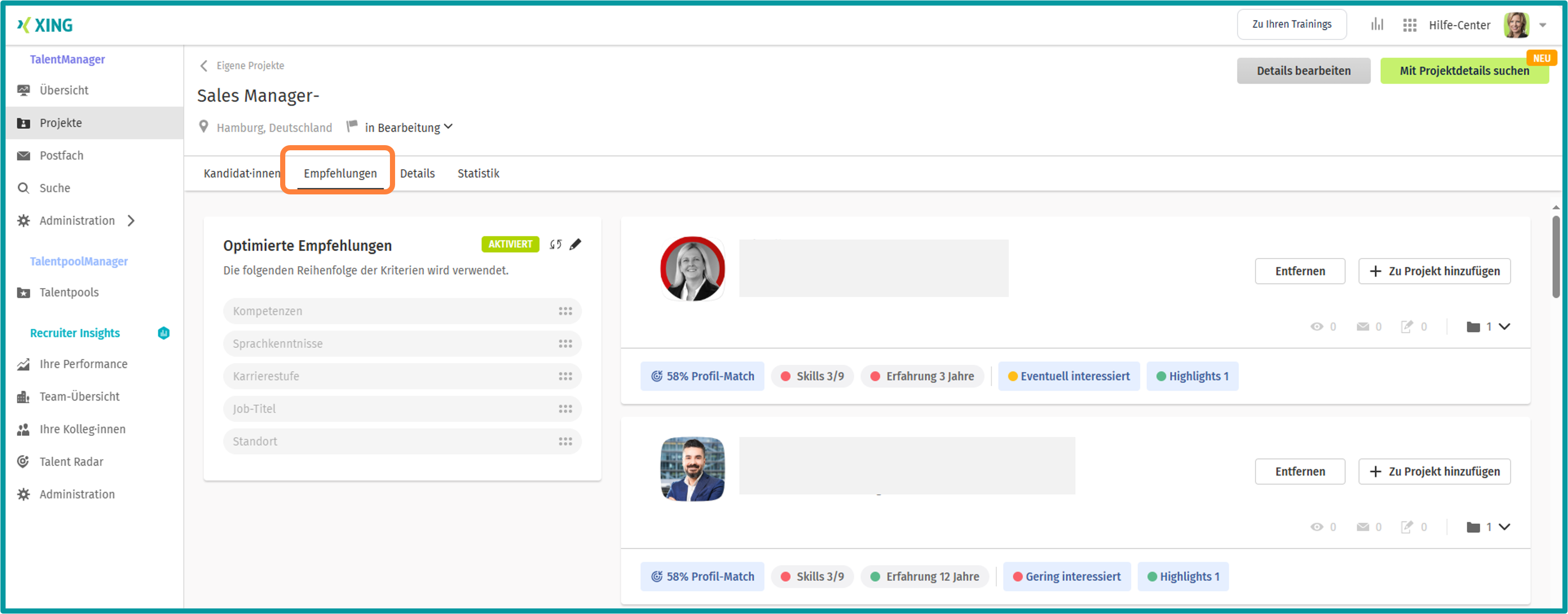Viewport: 1568px width, 614px height.
Task: Click the Recruiter Insights badge icon
Action: pos(164,333)
